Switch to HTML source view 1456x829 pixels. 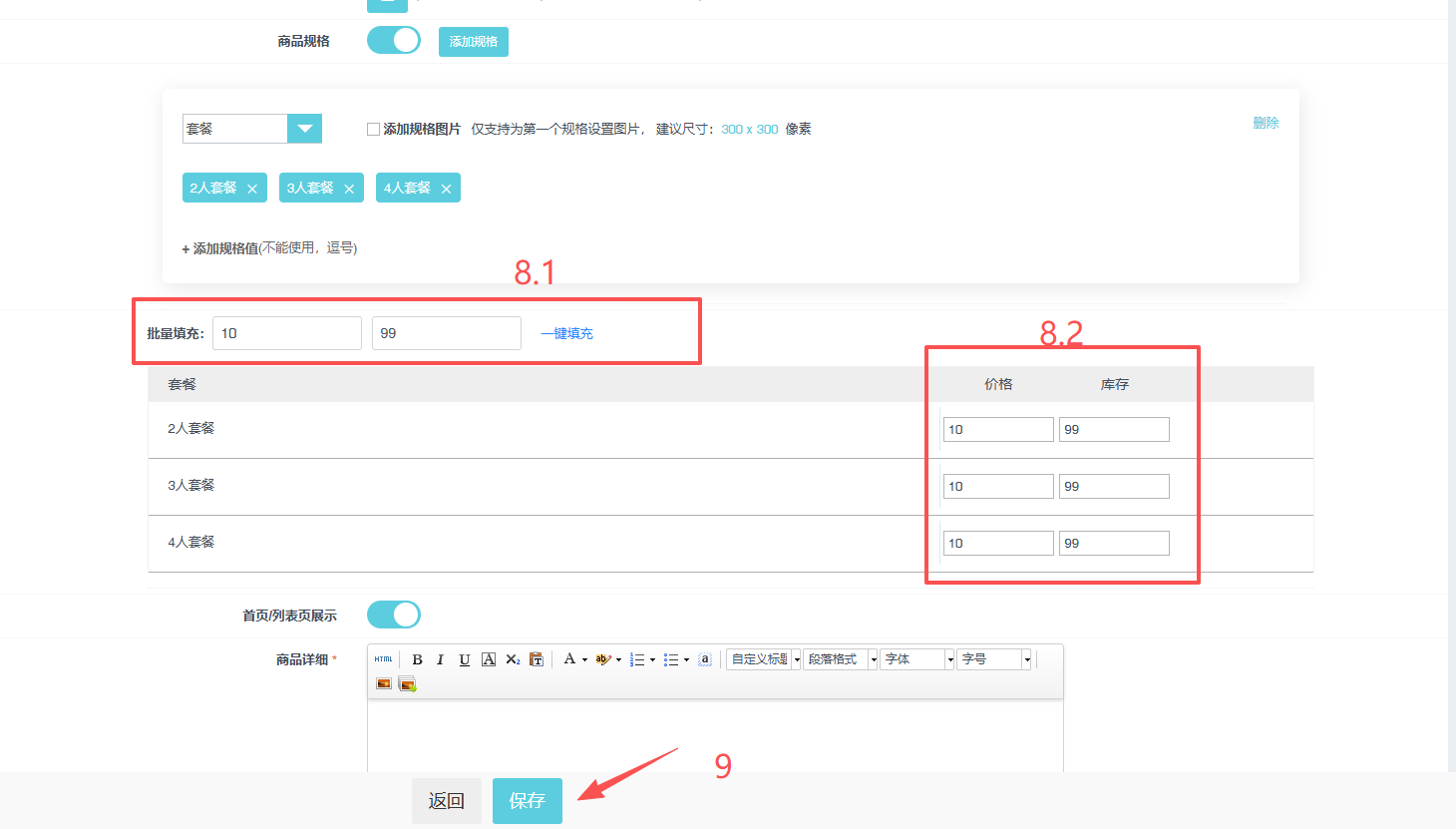pyautogui.click(x=383, y=659)
